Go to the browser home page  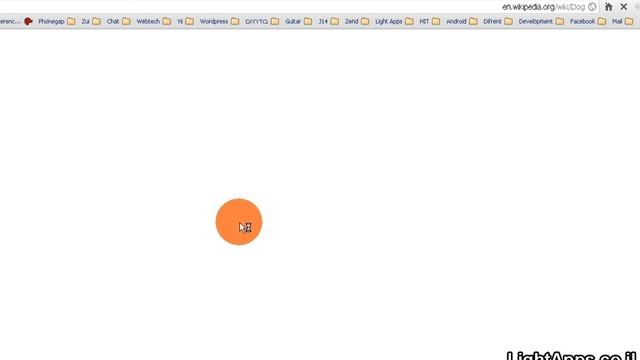pos(609,7)
